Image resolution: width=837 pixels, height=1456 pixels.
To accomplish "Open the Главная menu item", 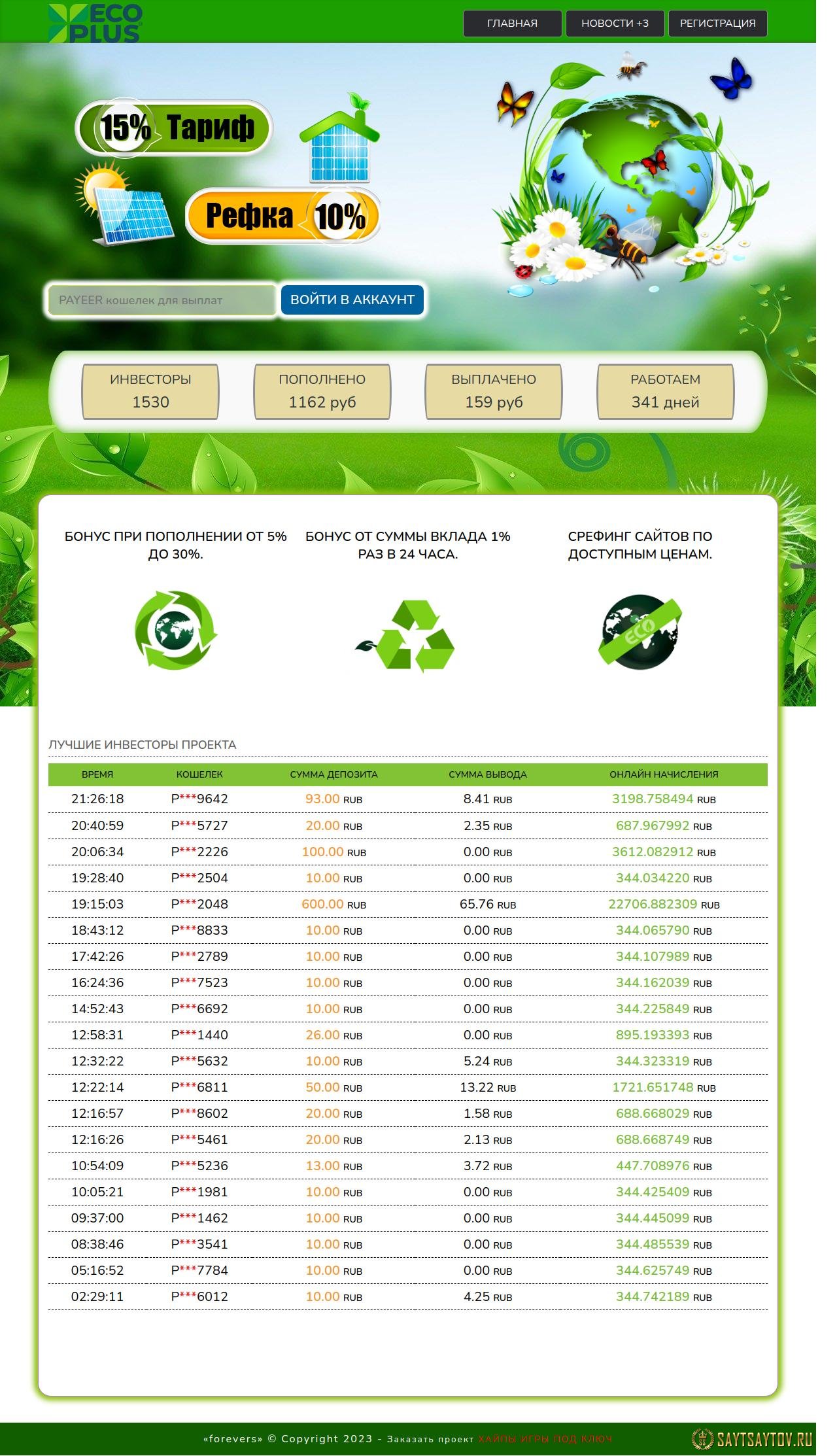I will tap(512, 24).
